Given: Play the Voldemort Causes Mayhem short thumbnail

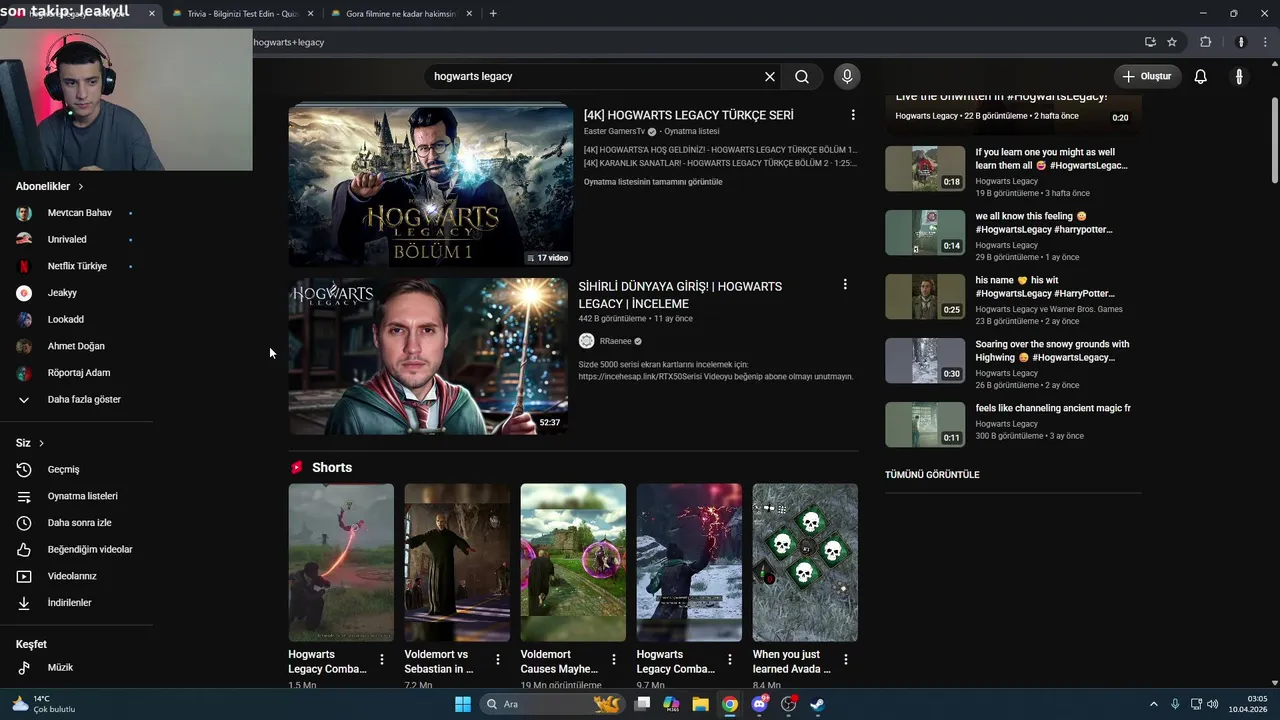Looking at the screenshot, I should [573, 562].
